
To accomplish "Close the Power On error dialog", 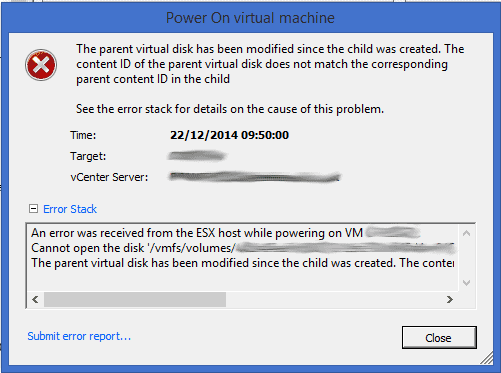I will click(x=439, y=338).
